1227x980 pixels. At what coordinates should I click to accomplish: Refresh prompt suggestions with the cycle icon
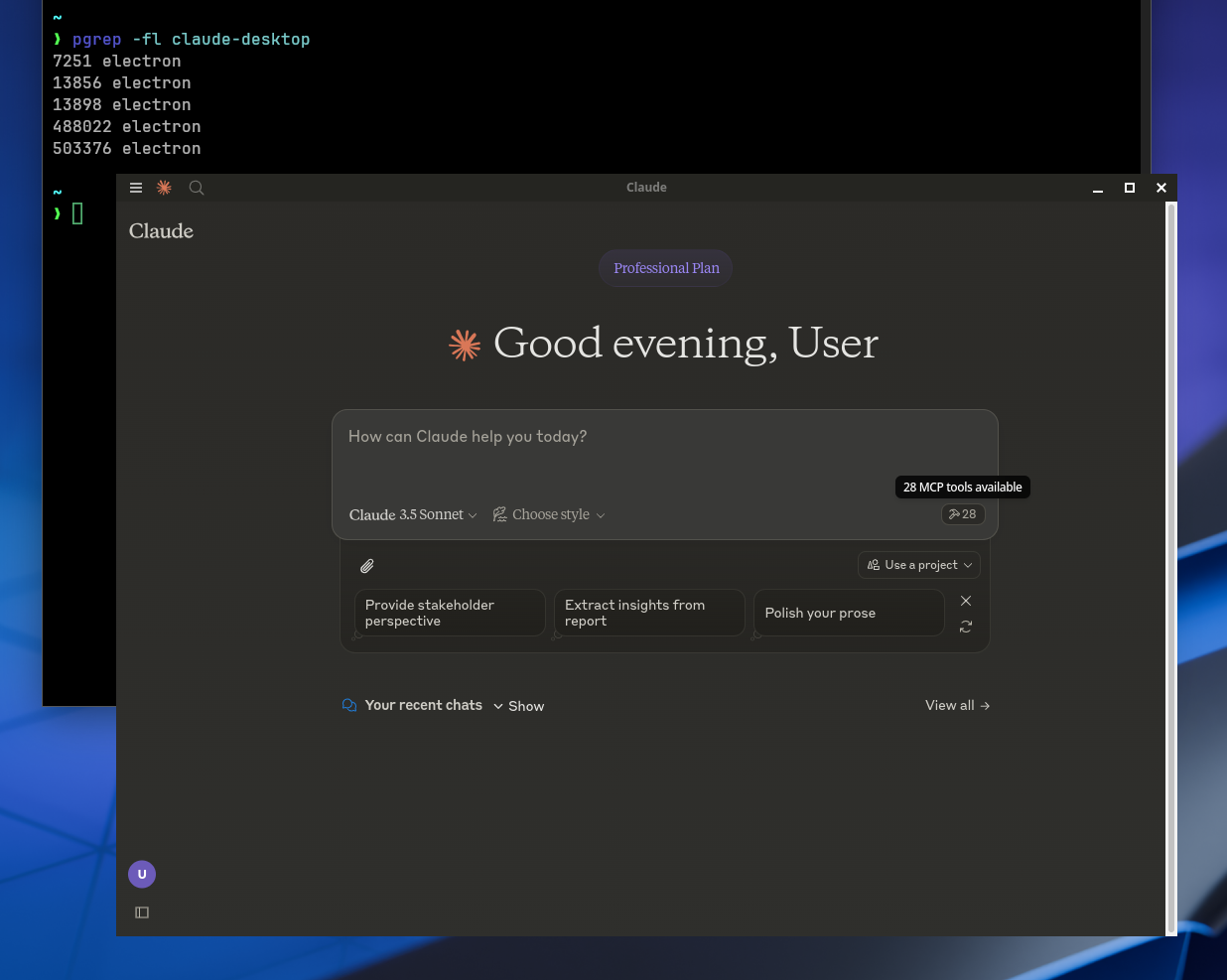click(965, 627)
